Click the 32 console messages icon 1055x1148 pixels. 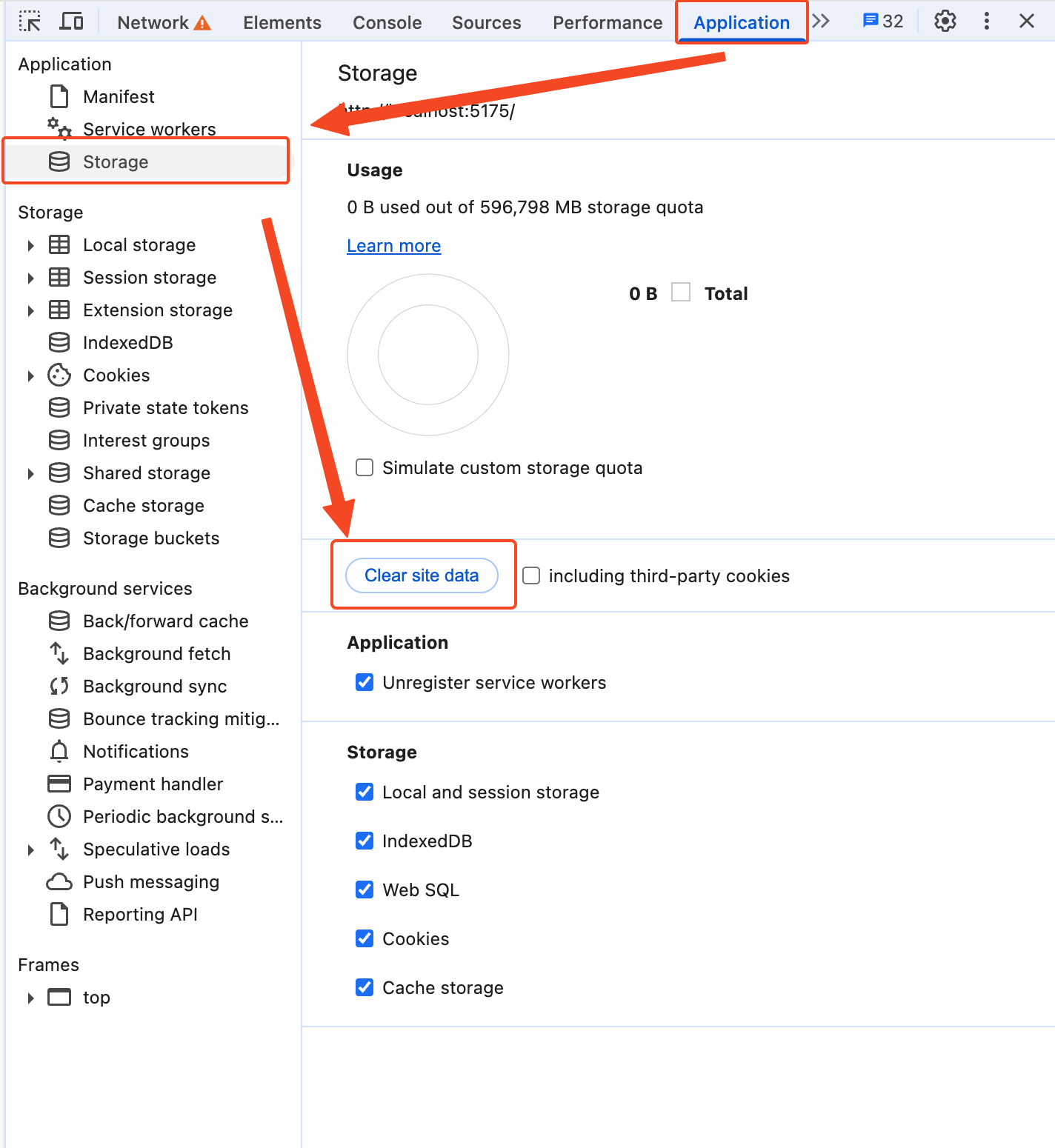[882, 21]
